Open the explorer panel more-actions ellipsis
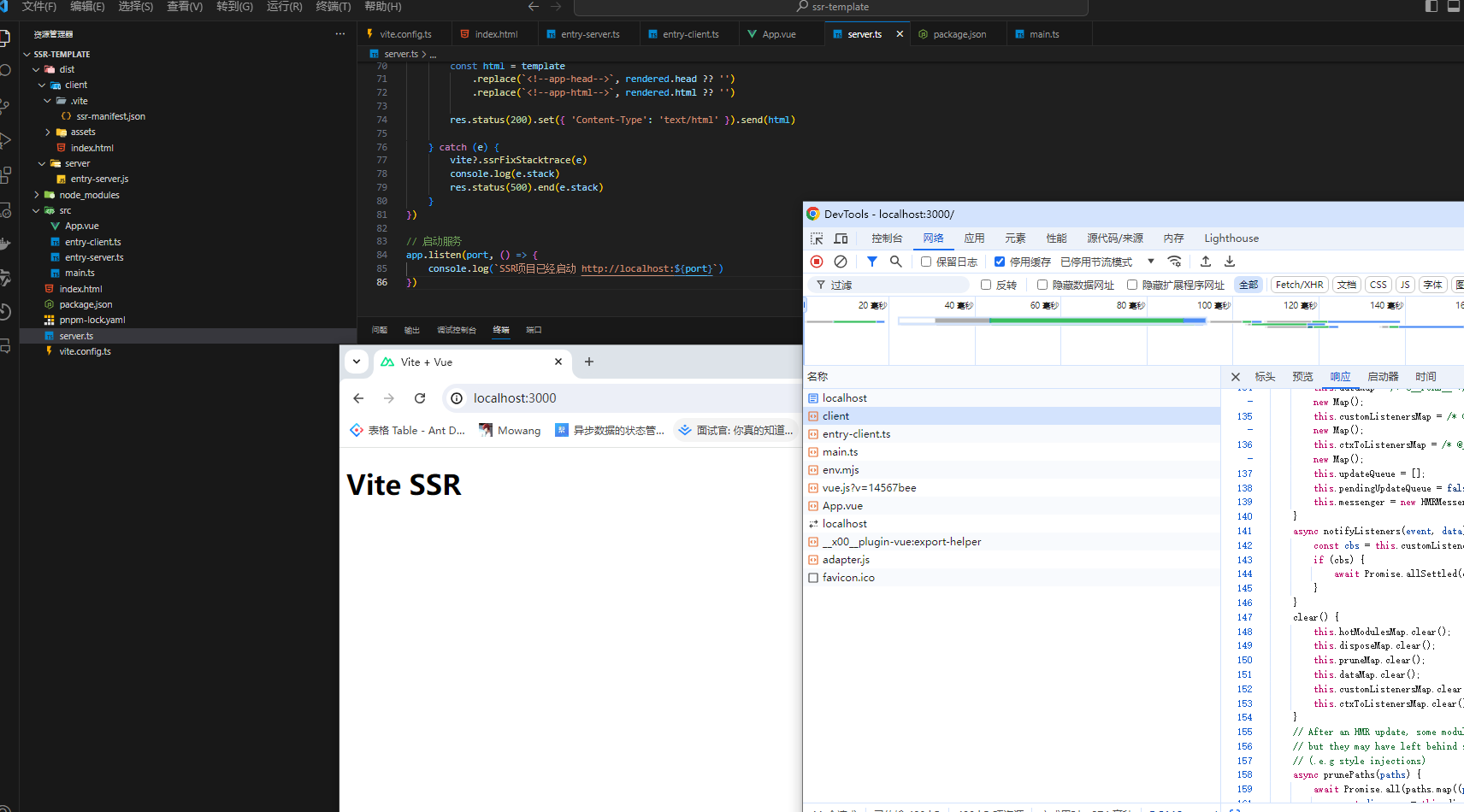The image size is (1464, 812). coord(340,34)
